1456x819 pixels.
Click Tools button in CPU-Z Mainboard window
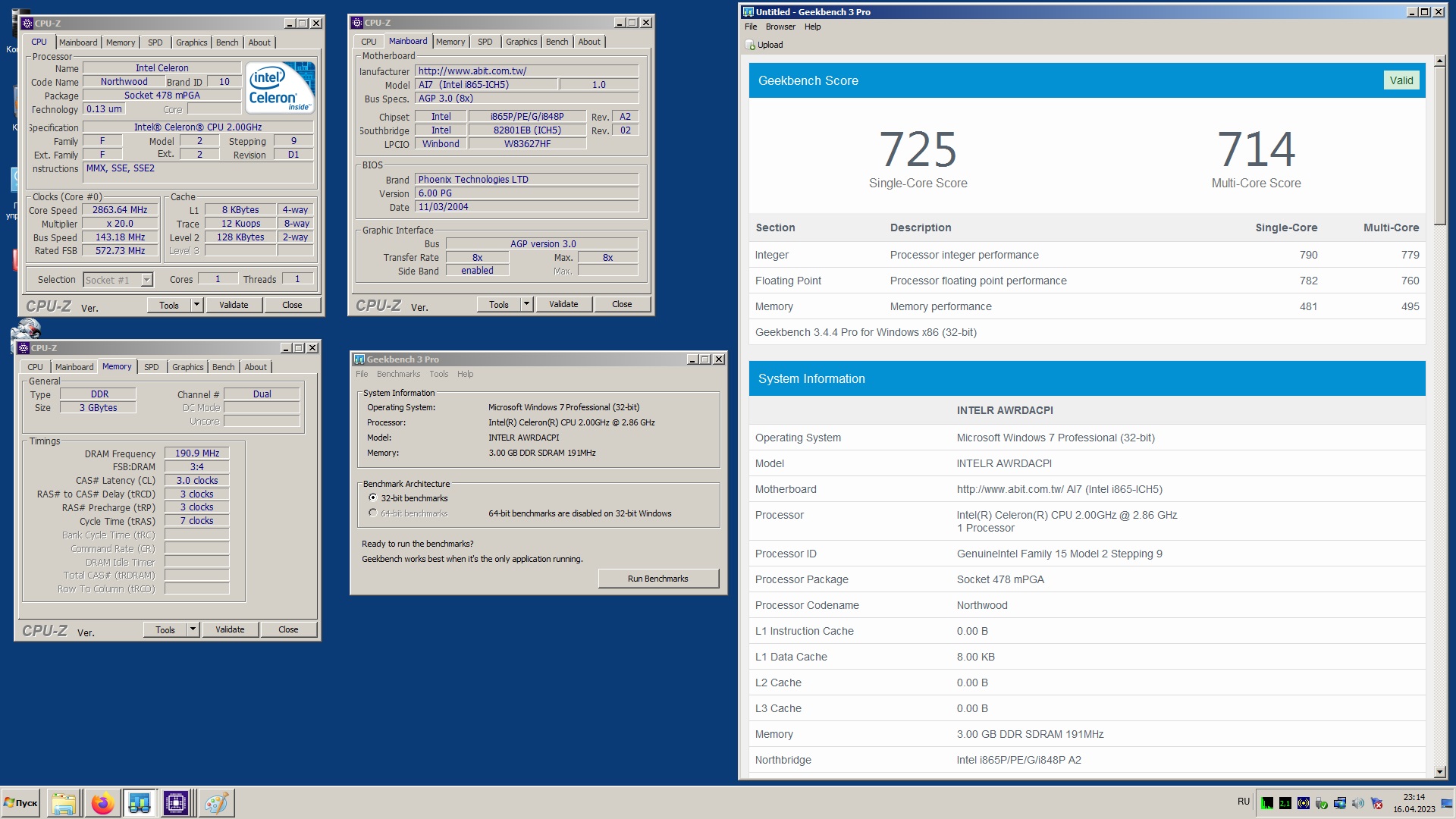[x=499, y=304]
